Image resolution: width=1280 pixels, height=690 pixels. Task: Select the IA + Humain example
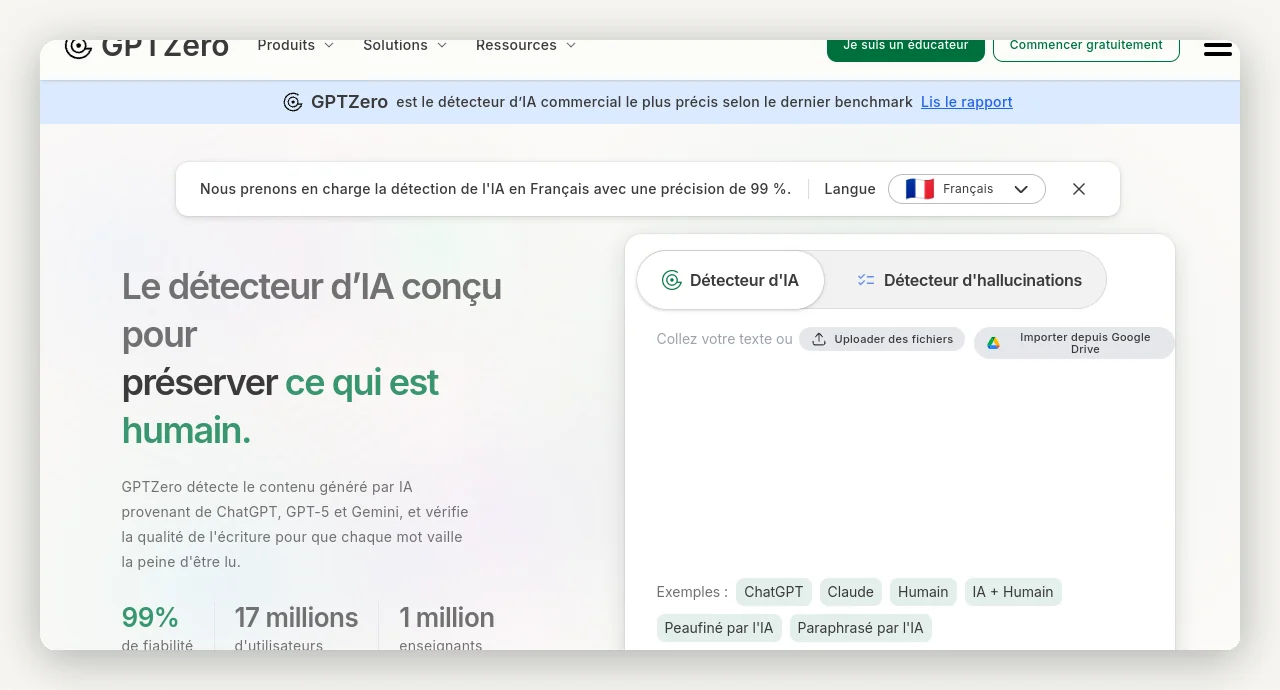pos(1013,592)
